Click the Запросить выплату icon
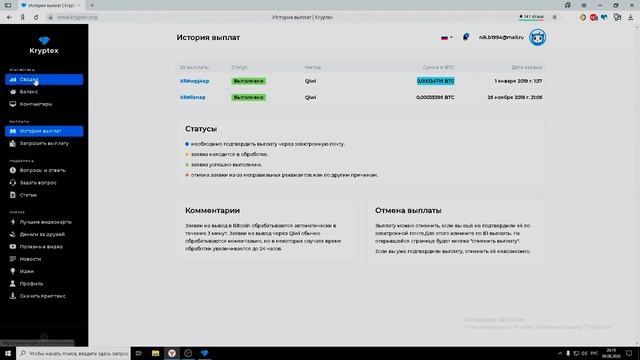The image size is (640, 360). coord(13,143)
